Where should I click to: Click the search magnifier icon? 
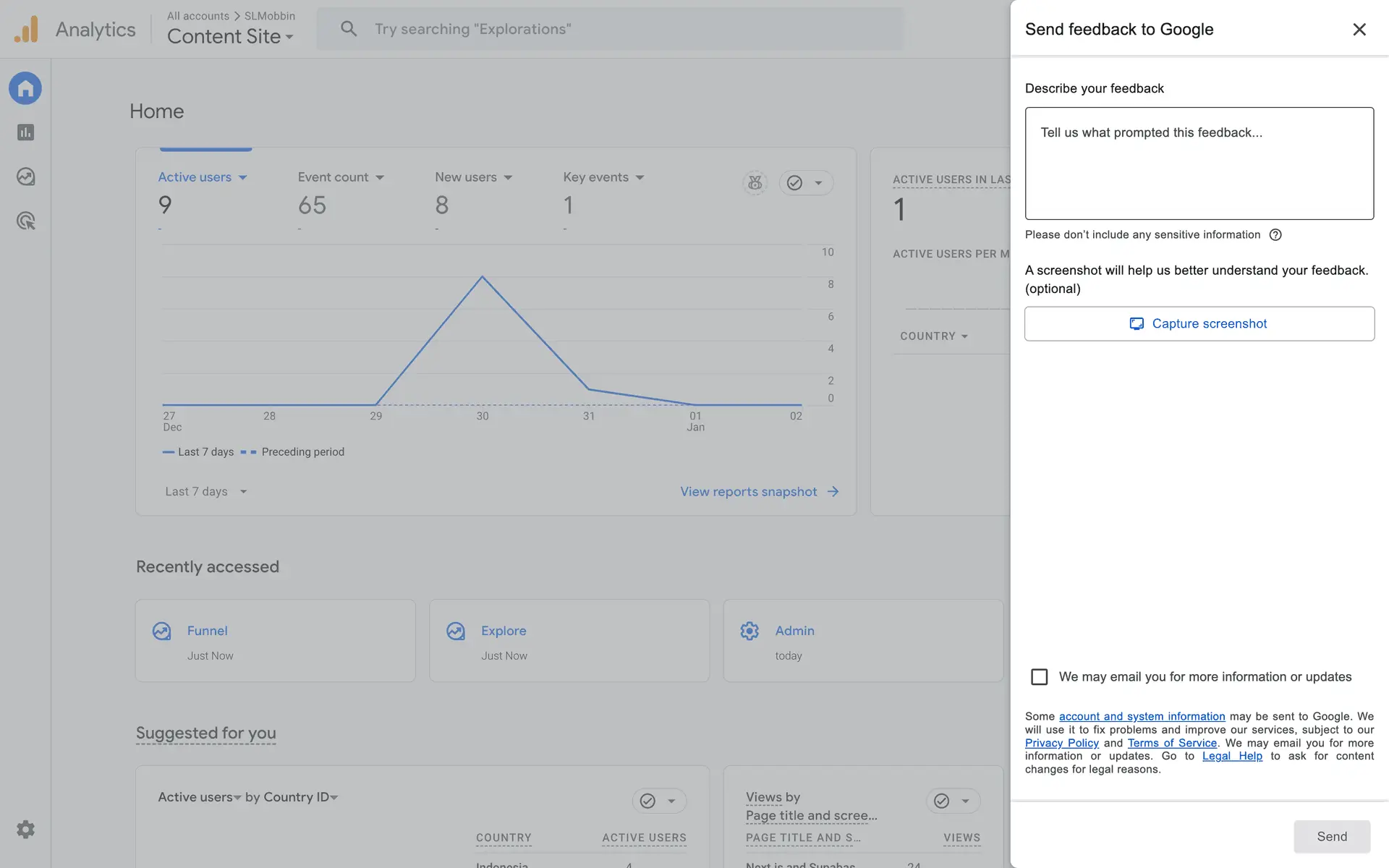[349, 29]
